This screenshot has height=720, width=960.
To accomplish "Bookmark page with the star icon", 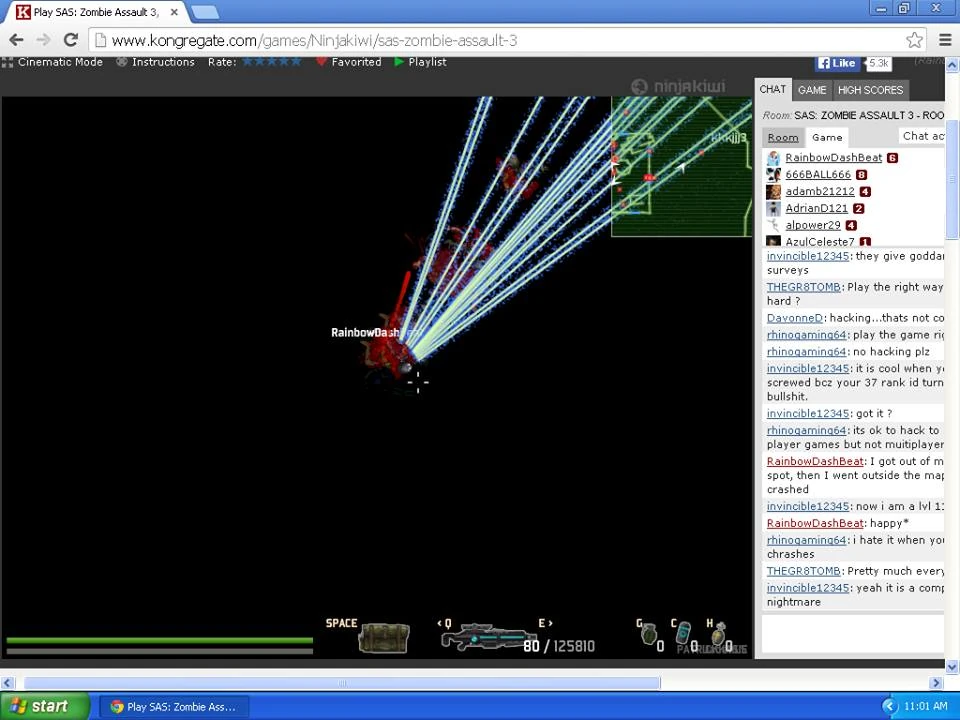I will coord(914,40).
